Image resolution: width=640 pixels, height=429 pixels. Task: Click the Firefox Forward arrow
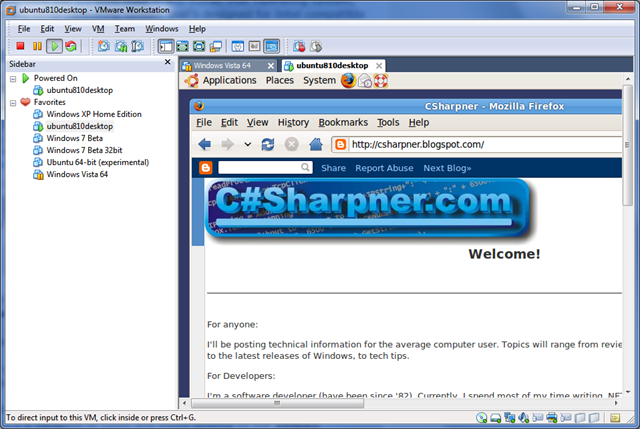click(x=227, y=144)
